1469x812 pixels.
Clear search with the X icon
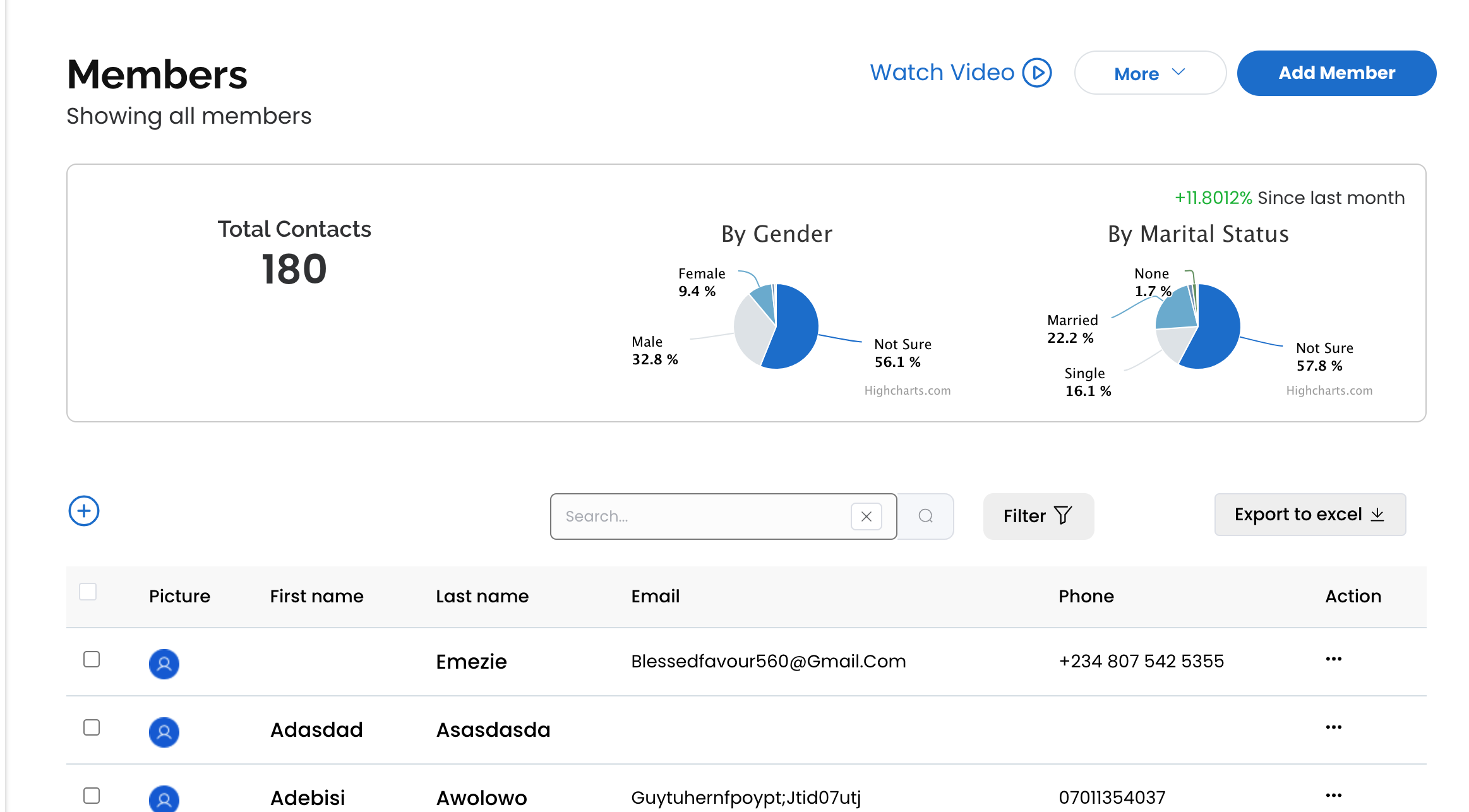(x=866, y=516)
